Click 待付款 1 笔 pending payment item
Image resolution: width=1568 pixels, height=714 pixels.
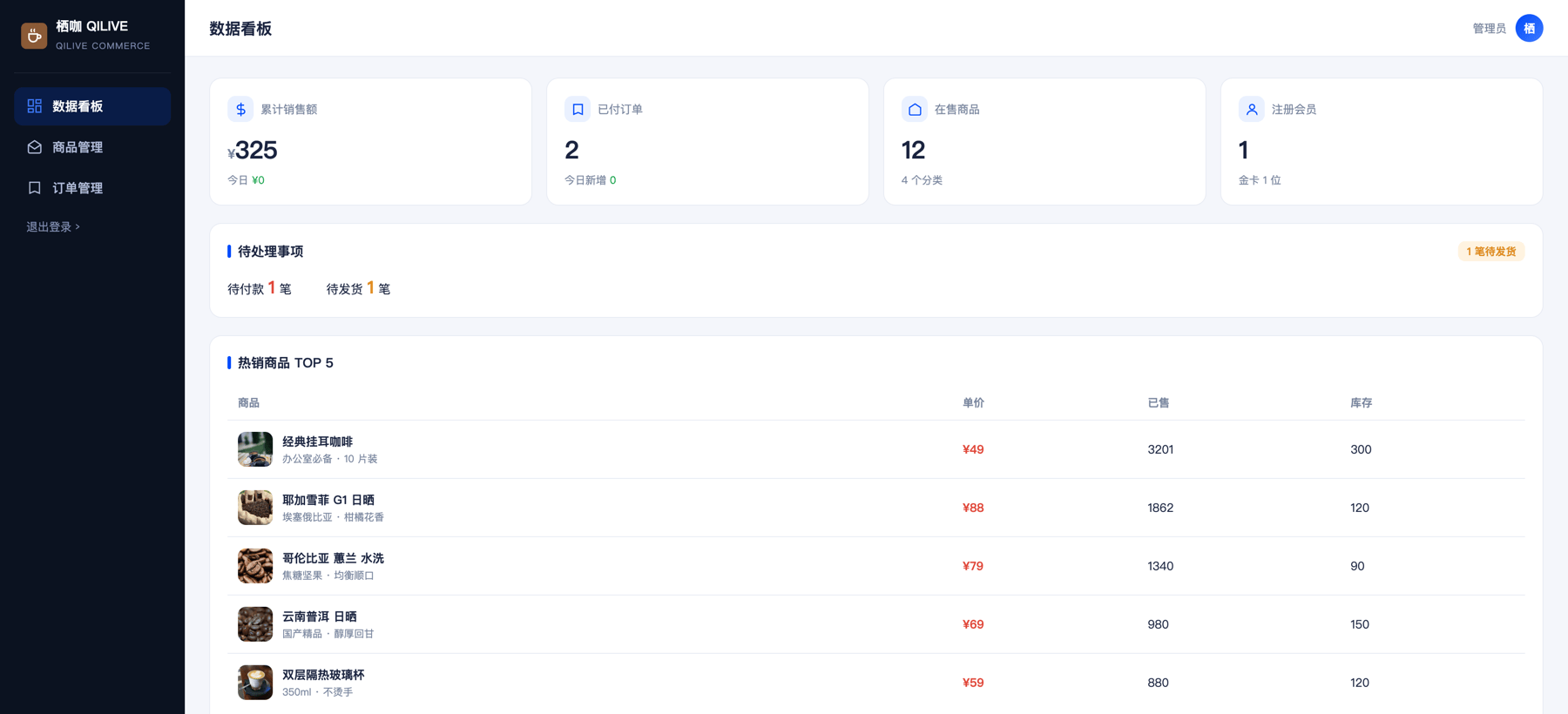(260, 288)
